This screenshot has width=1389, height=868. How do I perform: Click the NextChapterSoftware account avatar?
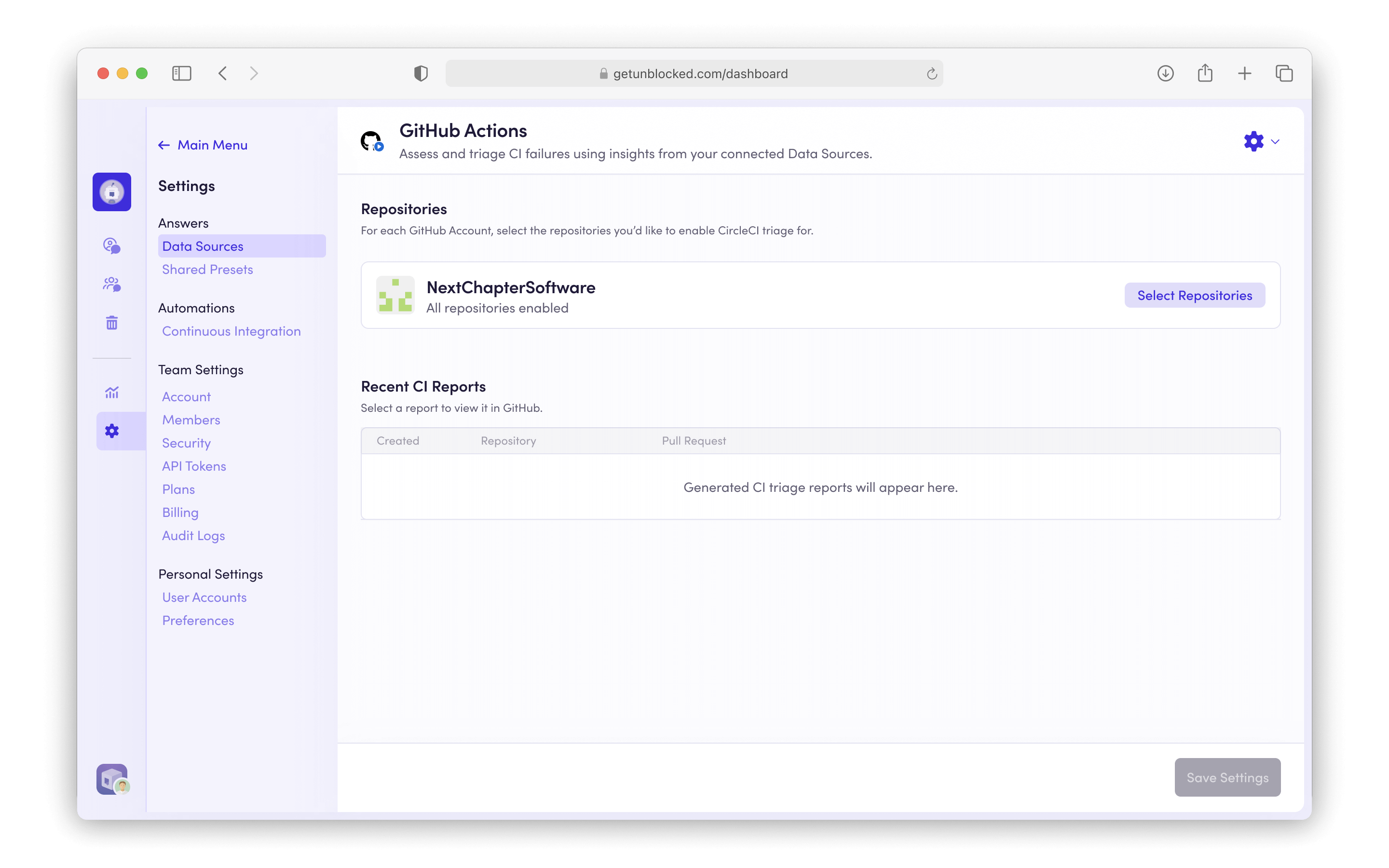[x=395, y=295]
